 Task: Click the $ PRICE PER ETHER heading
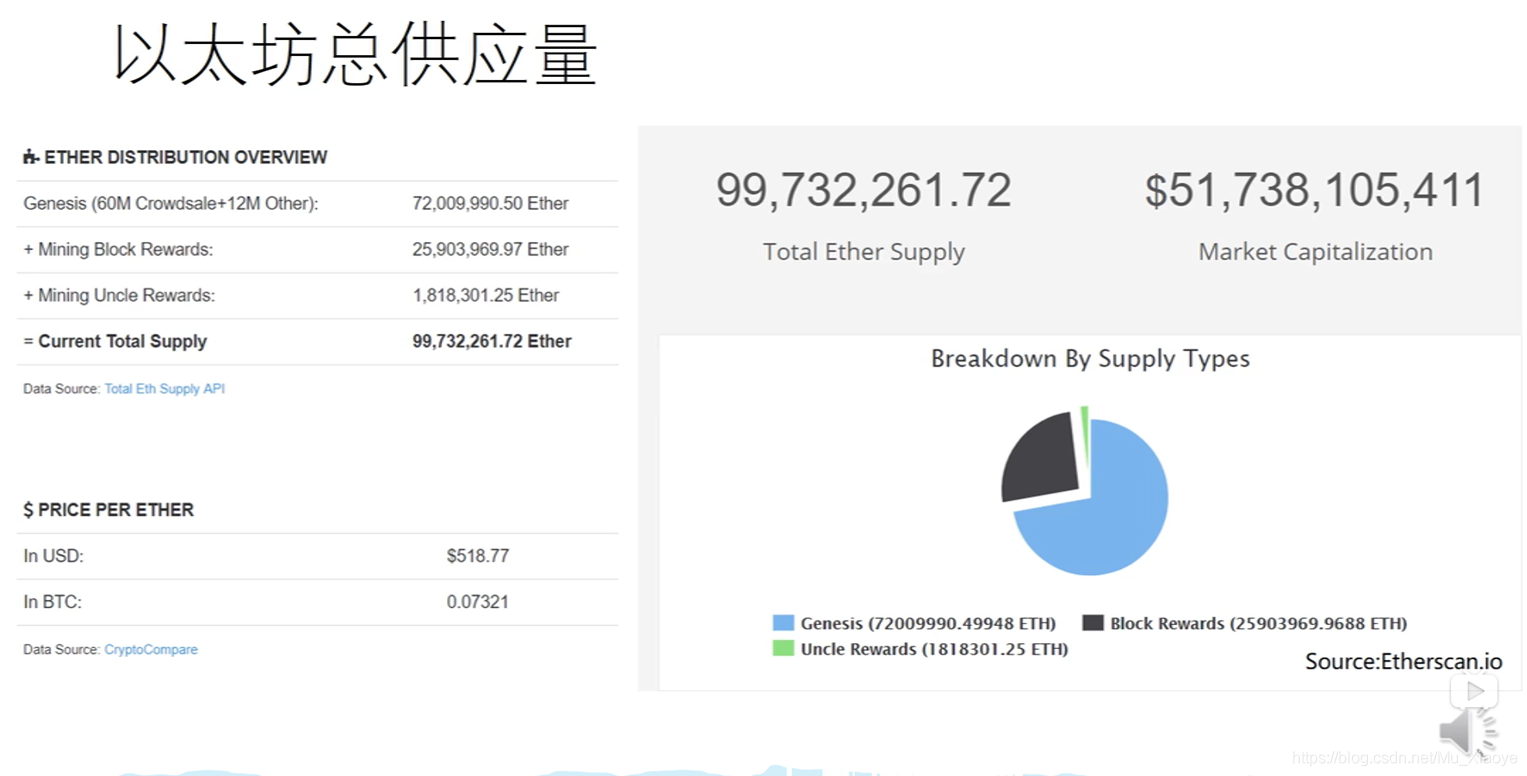click(108, 510)
